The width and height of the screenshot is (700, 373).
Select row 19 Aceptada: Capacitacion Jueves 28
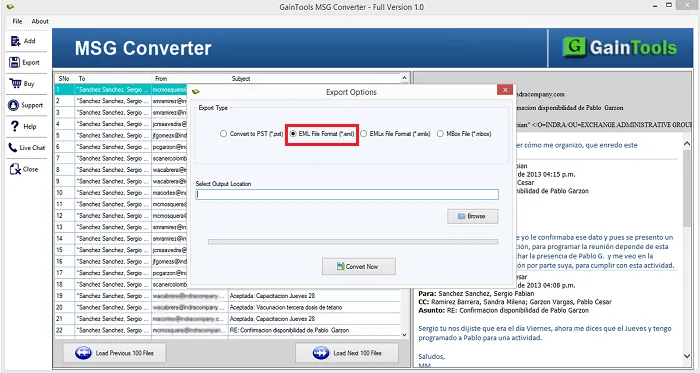point(228,296)
